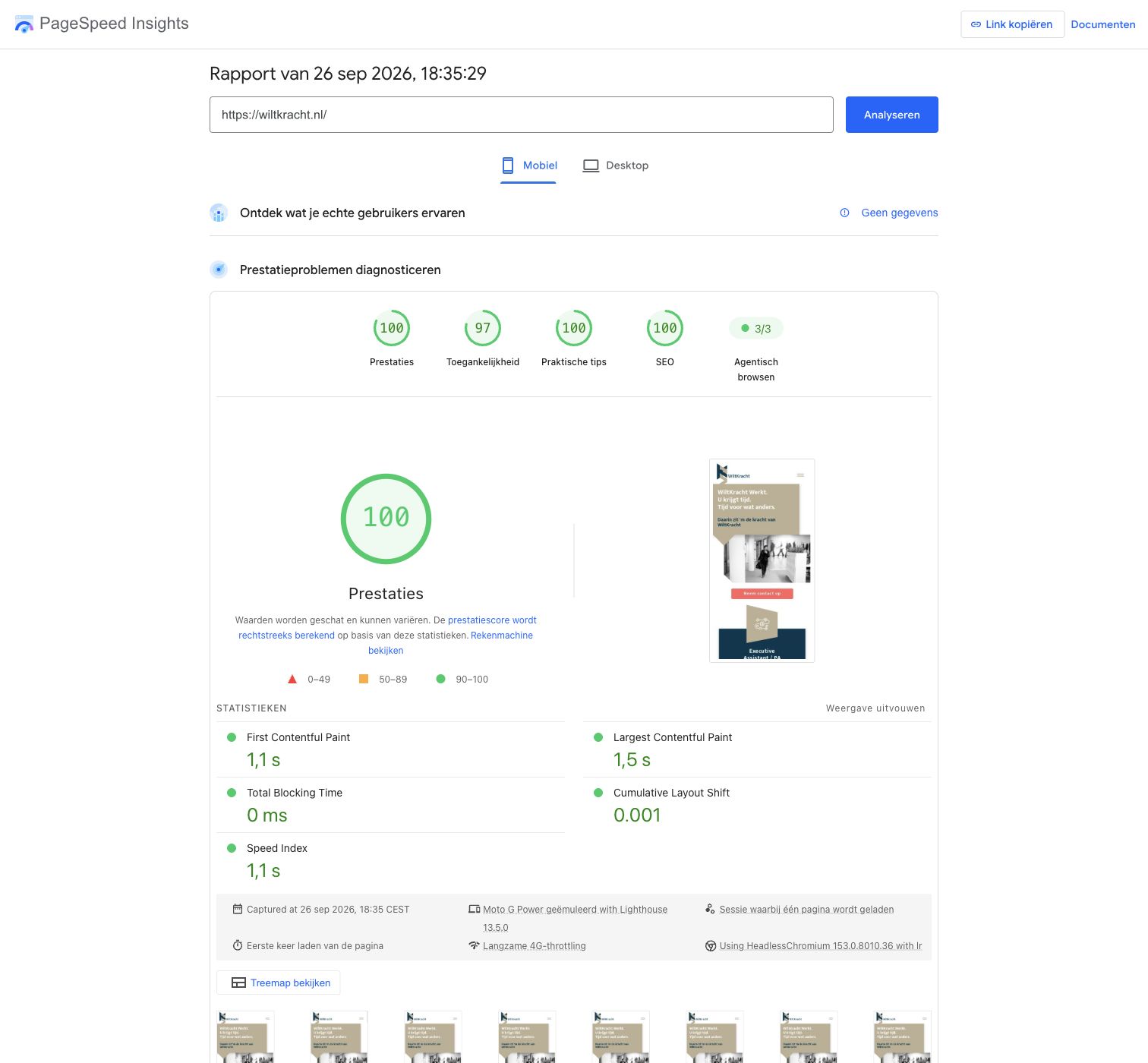Click the Chromium icon beside Using HeadlessChromium
The height and width of the screenshot is (1063, 1148).
(x=711, y=946)
